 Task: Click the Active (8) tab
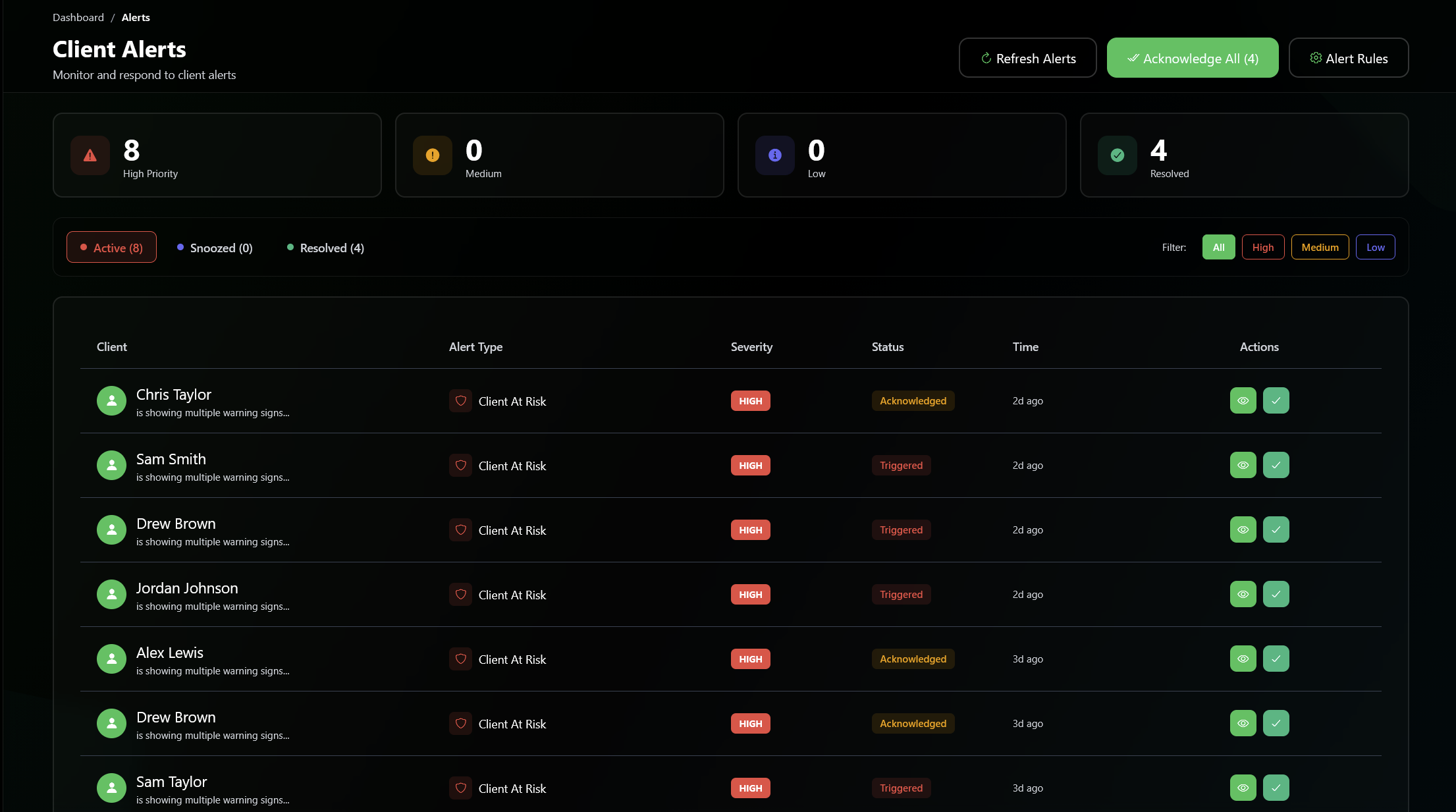[x=111, y=248]
